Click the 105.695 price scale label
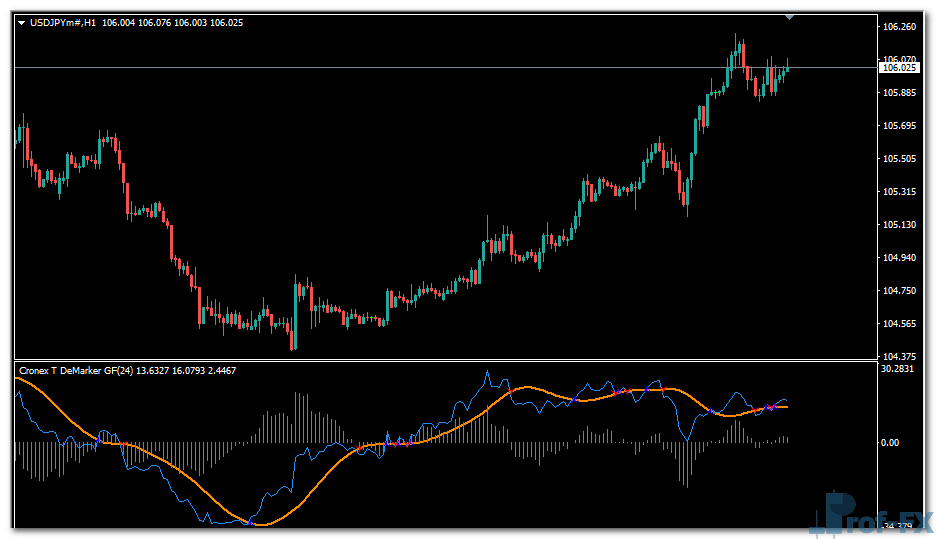 point(900,126)
